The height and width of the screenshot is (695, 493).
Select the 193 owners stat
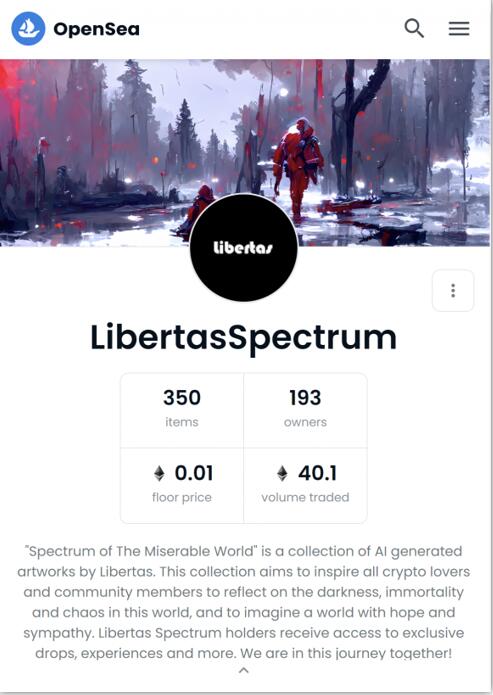tap(305, 410)
